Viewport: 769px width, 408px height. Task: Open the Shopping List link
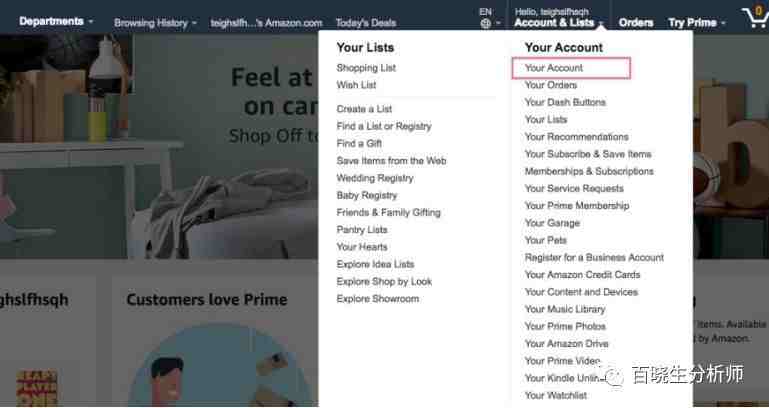tap(366, 68)
